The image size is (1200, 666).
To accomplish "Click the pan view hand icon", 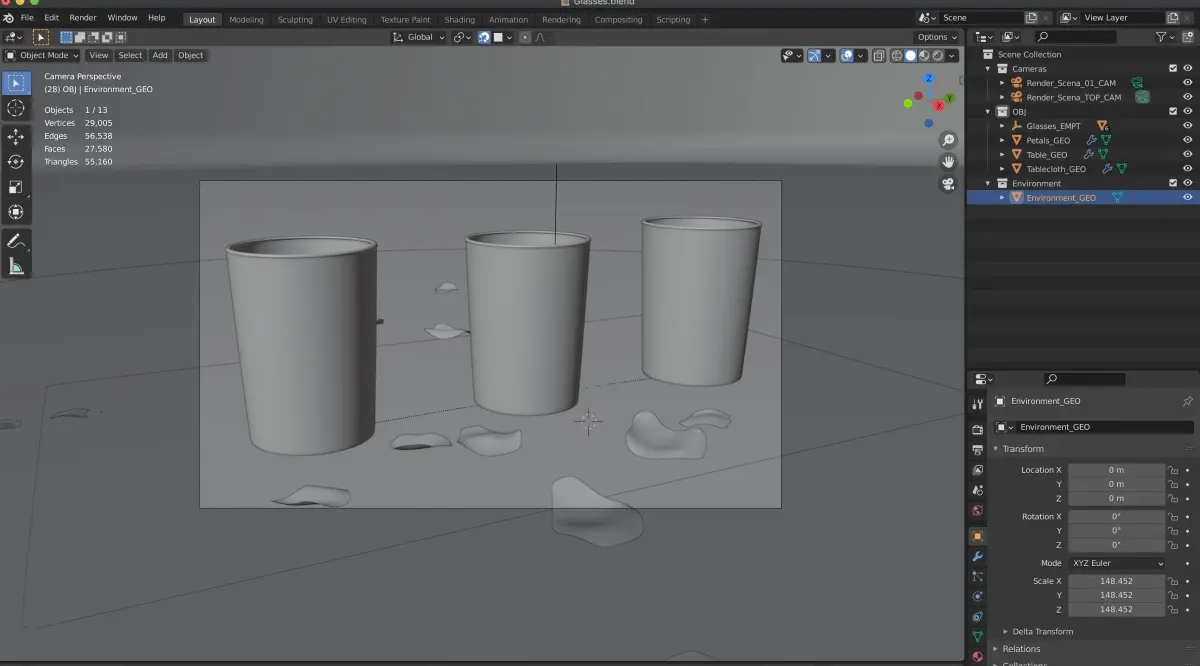I will [948, 162].
